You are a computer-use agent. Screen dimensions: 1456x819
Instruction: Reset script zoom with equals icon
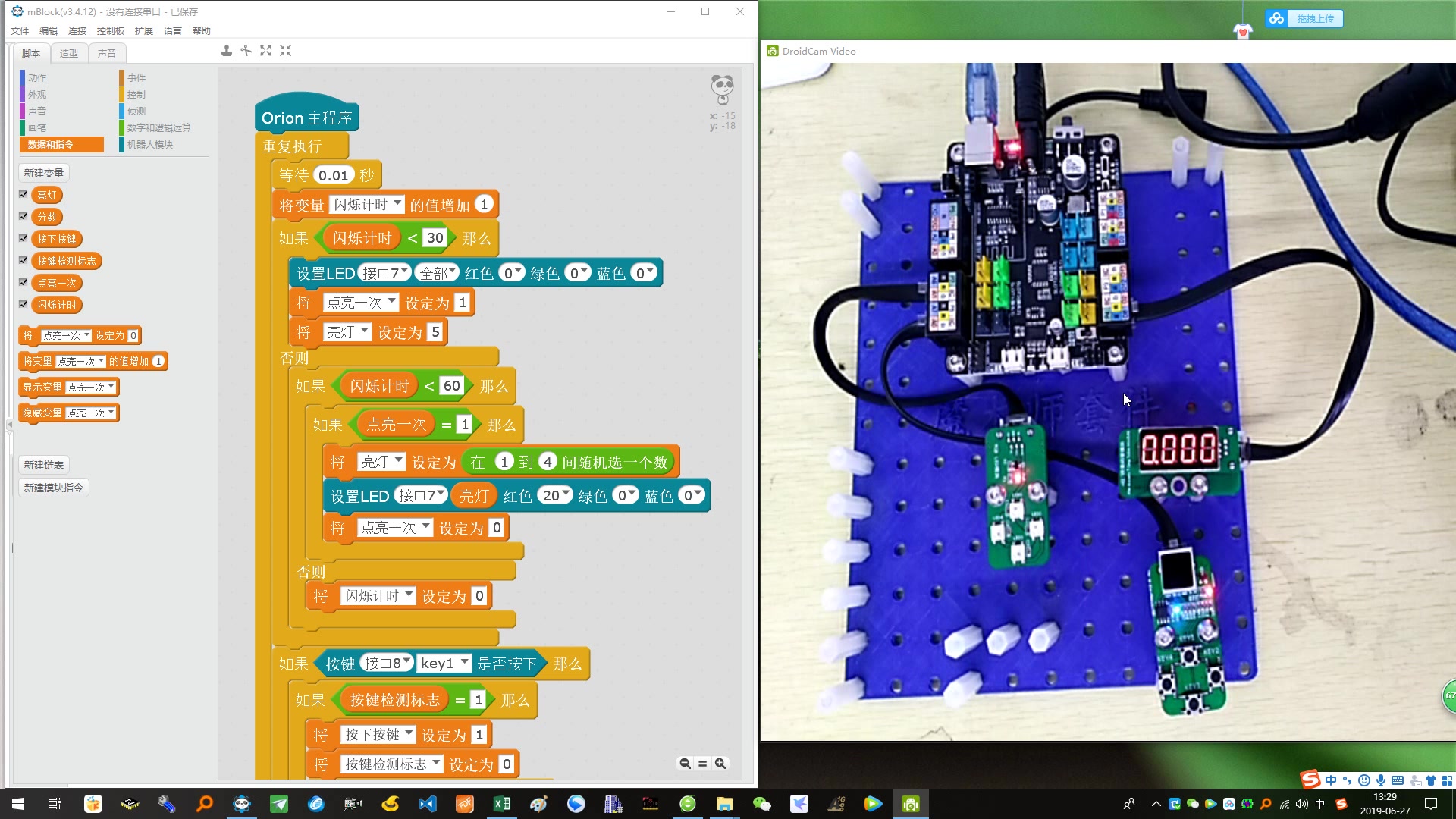point(702,764)
